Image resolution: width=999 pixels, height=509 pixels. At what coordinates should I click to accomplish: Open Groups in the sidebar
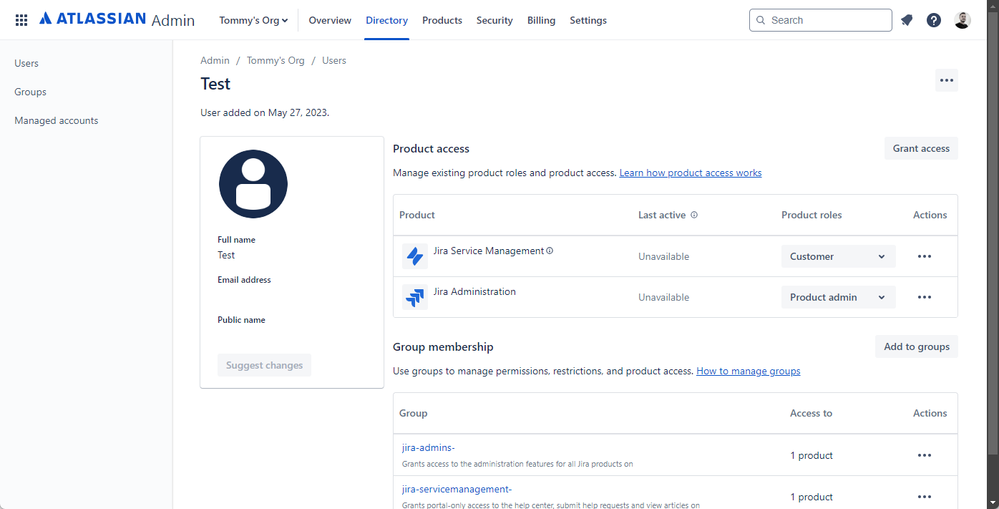click(31, 92)
